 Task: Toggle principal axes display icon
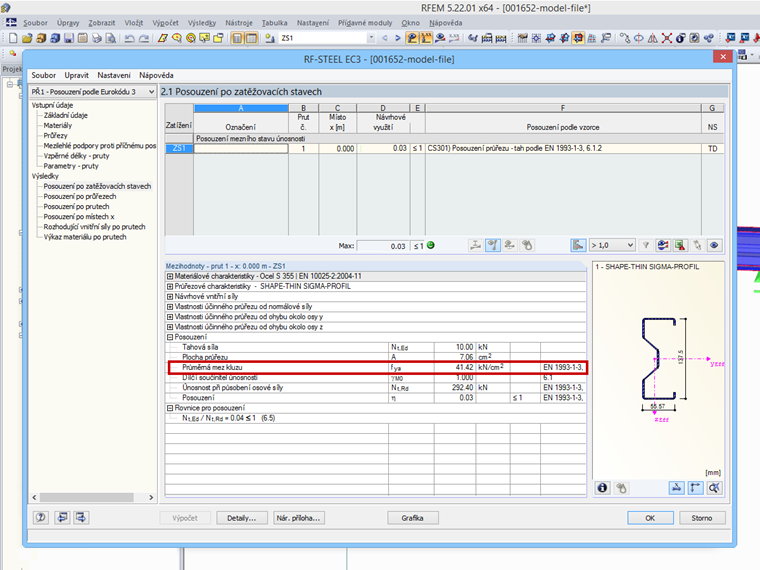pos(695,488)
